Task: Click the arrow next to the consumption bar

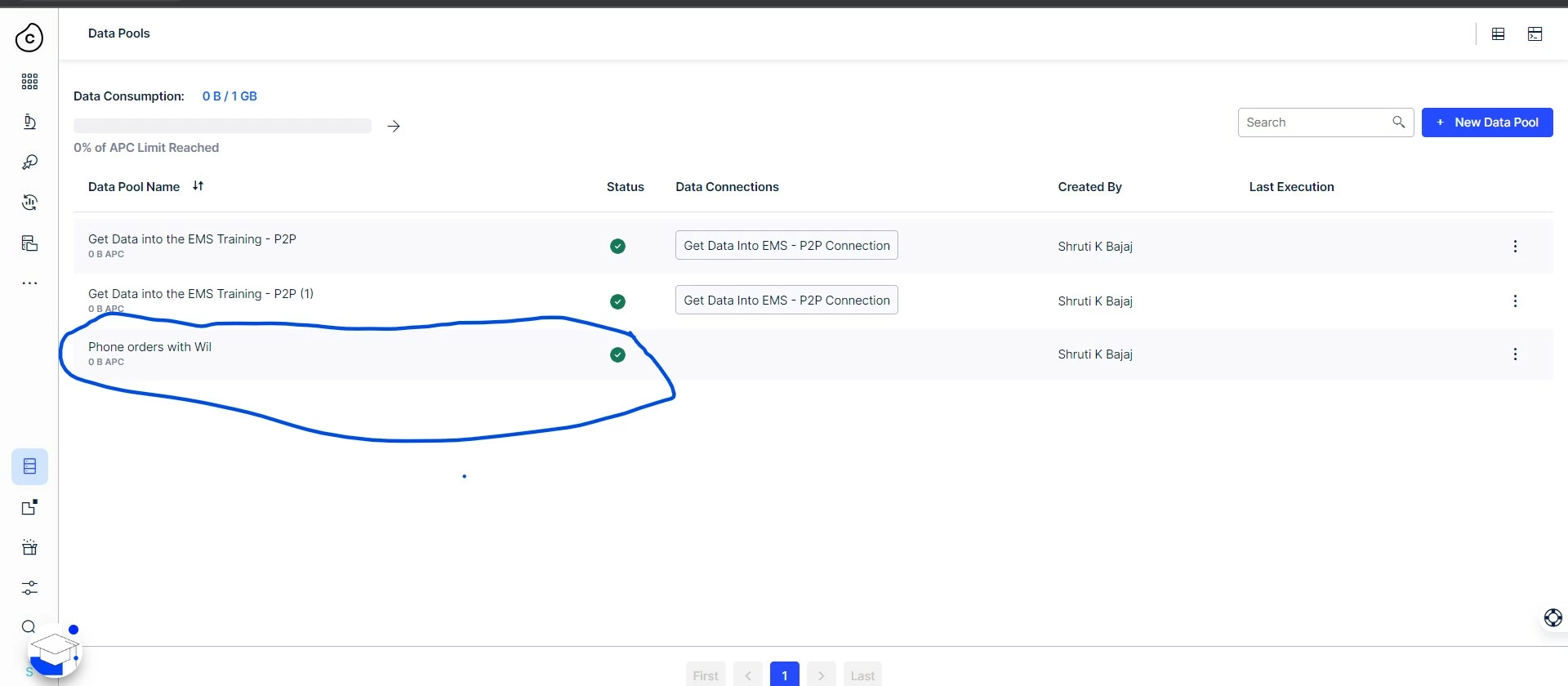Action: point(394,126)
